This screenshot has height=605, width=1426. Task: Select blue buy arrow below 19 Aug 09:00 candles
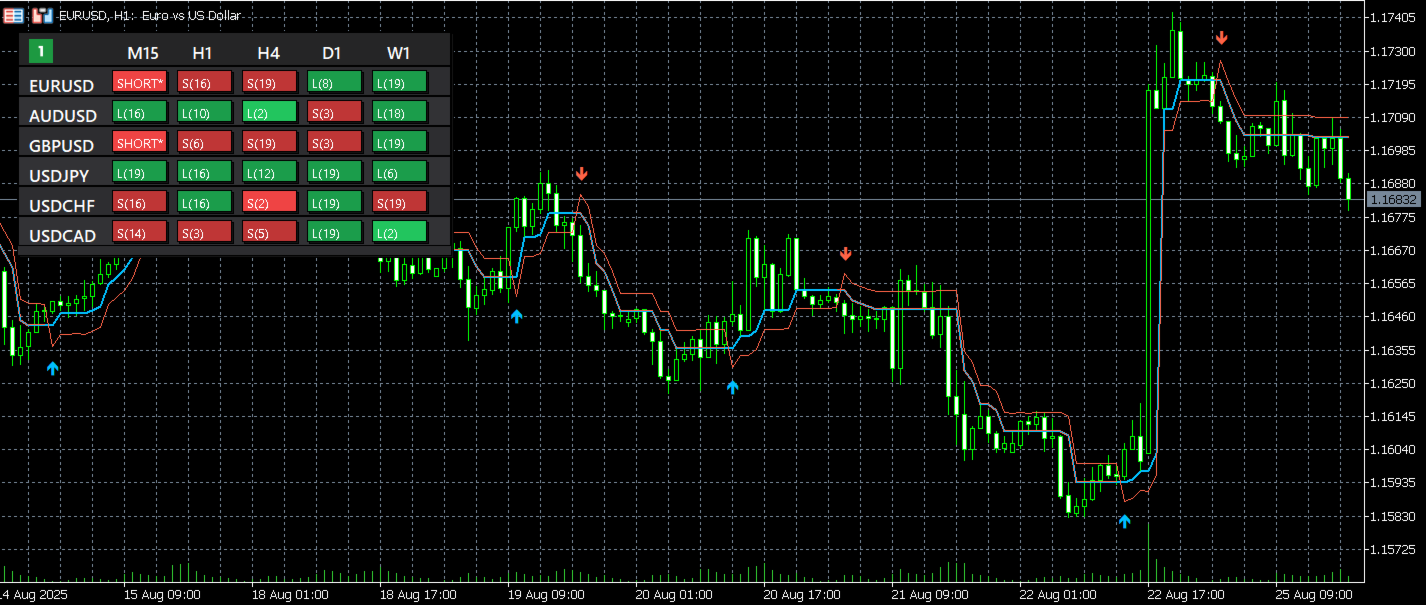click(516, 316)
